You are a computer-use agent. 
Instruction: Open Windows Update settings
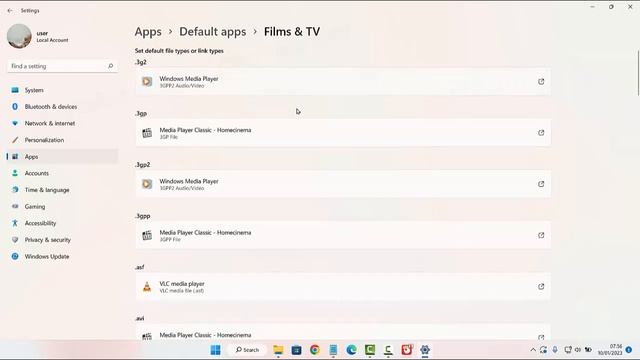pos(62,257)
